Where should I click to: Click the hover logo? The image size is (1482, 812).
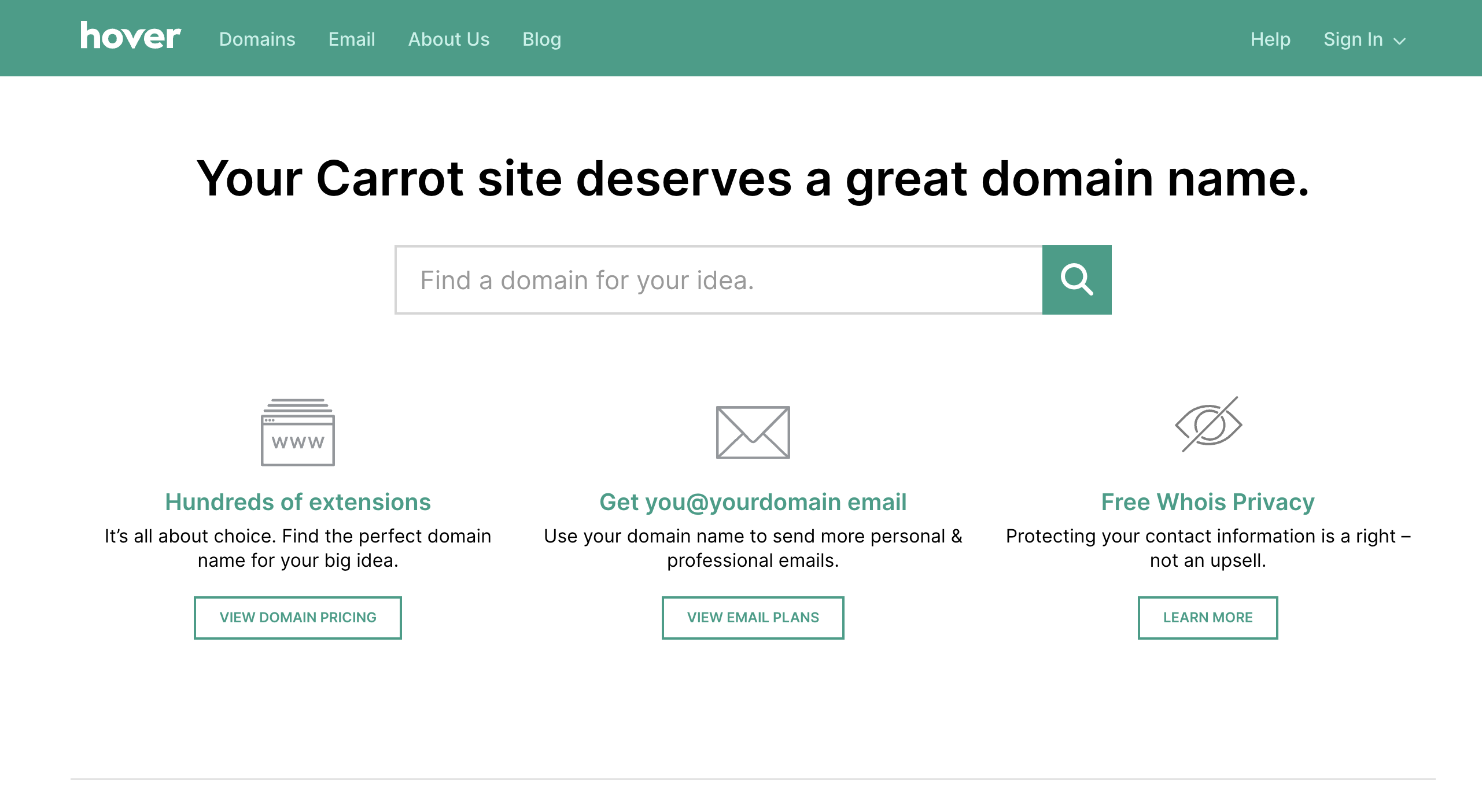coord(130,36)
